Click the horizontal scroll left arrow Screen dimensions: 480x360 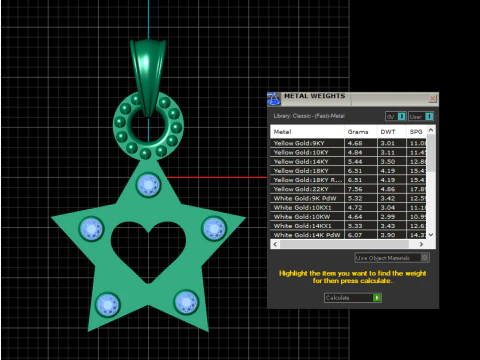pos(275,244)
